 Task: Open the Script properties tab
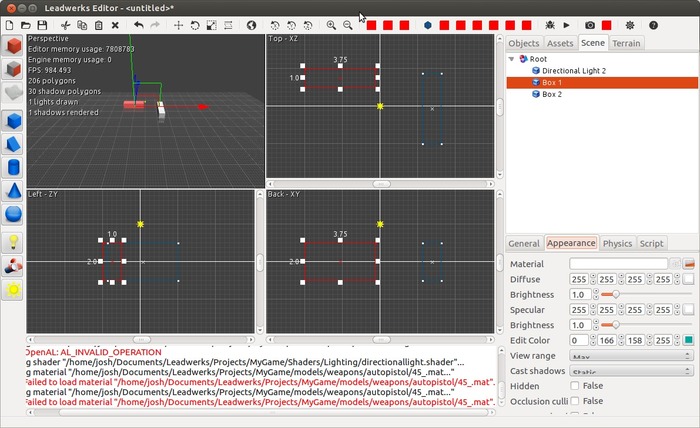click(x=651, y=244)
